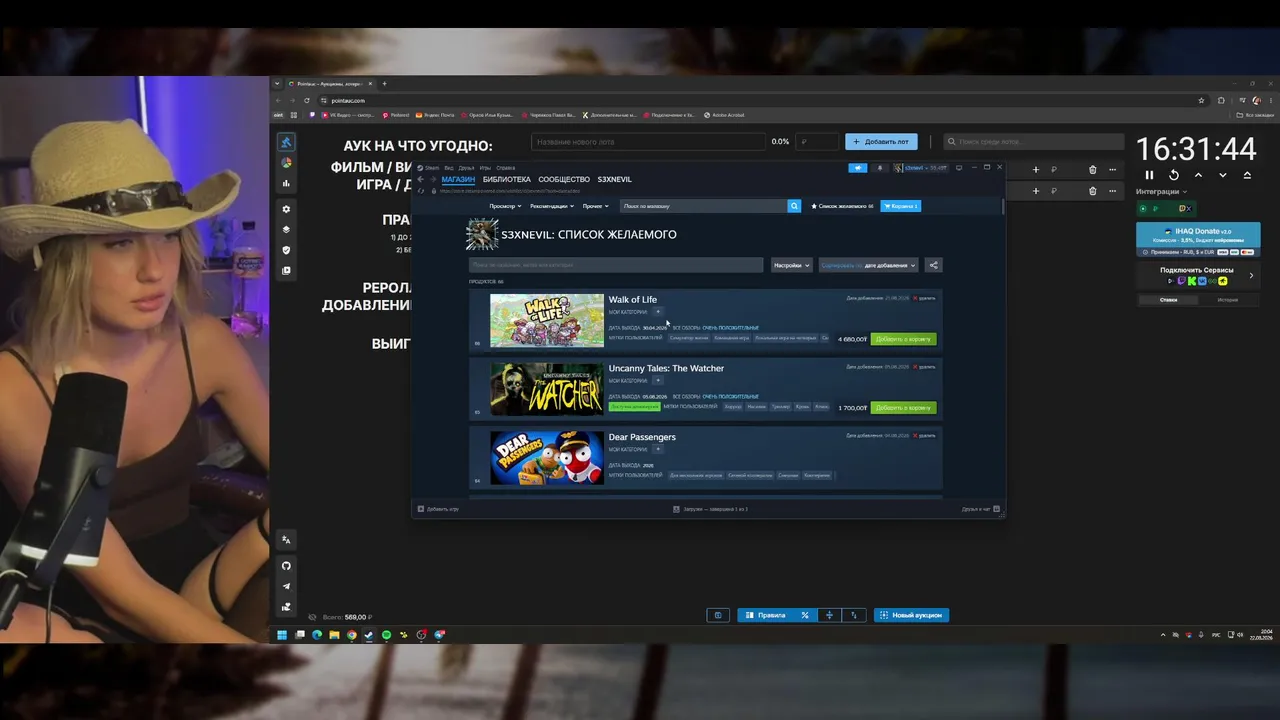The image size is (1280, 720).
Task: Toggle total sum visibility eye icon
Action: (x=312, y=617)
